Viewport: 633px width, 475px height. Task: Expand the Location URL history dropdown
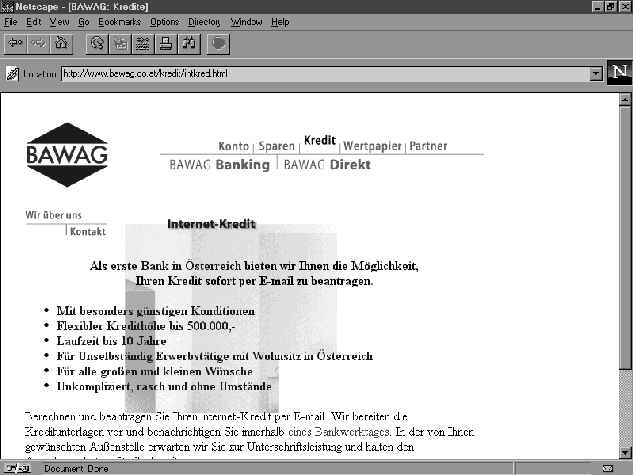[x=596, y=74]
